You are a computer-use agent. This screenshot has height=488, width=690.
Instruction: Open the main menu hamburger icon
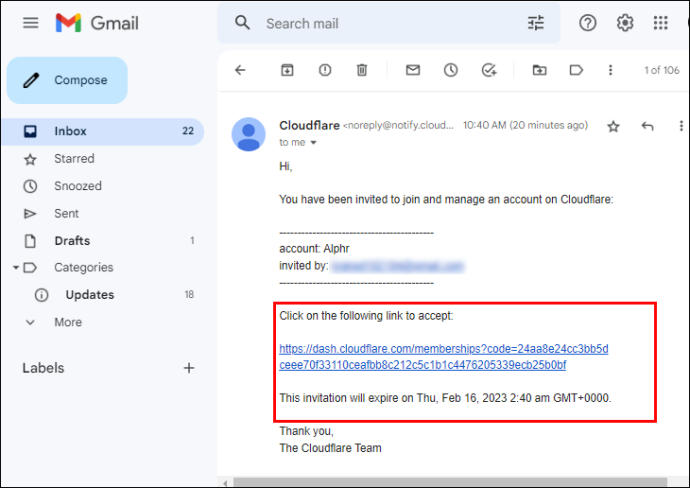(x=30, y=22)
